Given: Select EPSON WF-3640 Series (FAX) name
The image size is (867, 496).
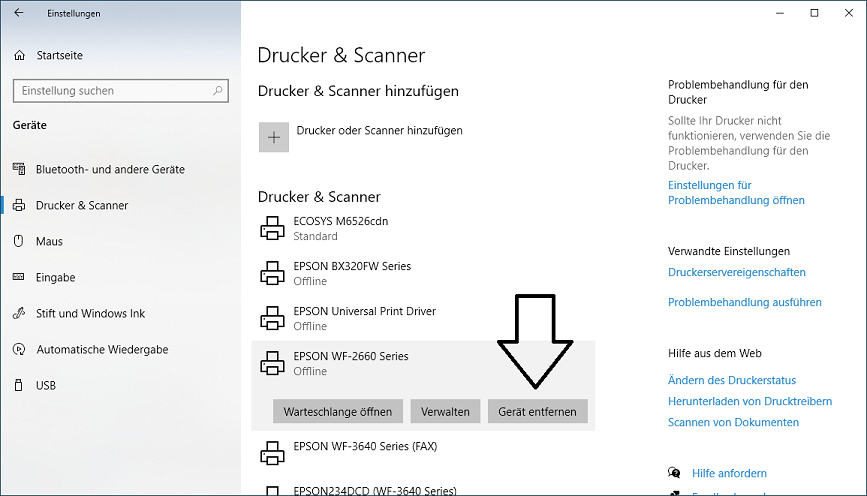Looking at the screenshot, I should [x=365, y=446].
